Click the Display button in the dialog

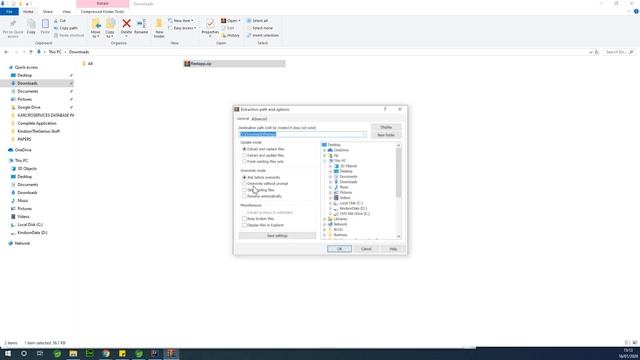coord(386,127)
